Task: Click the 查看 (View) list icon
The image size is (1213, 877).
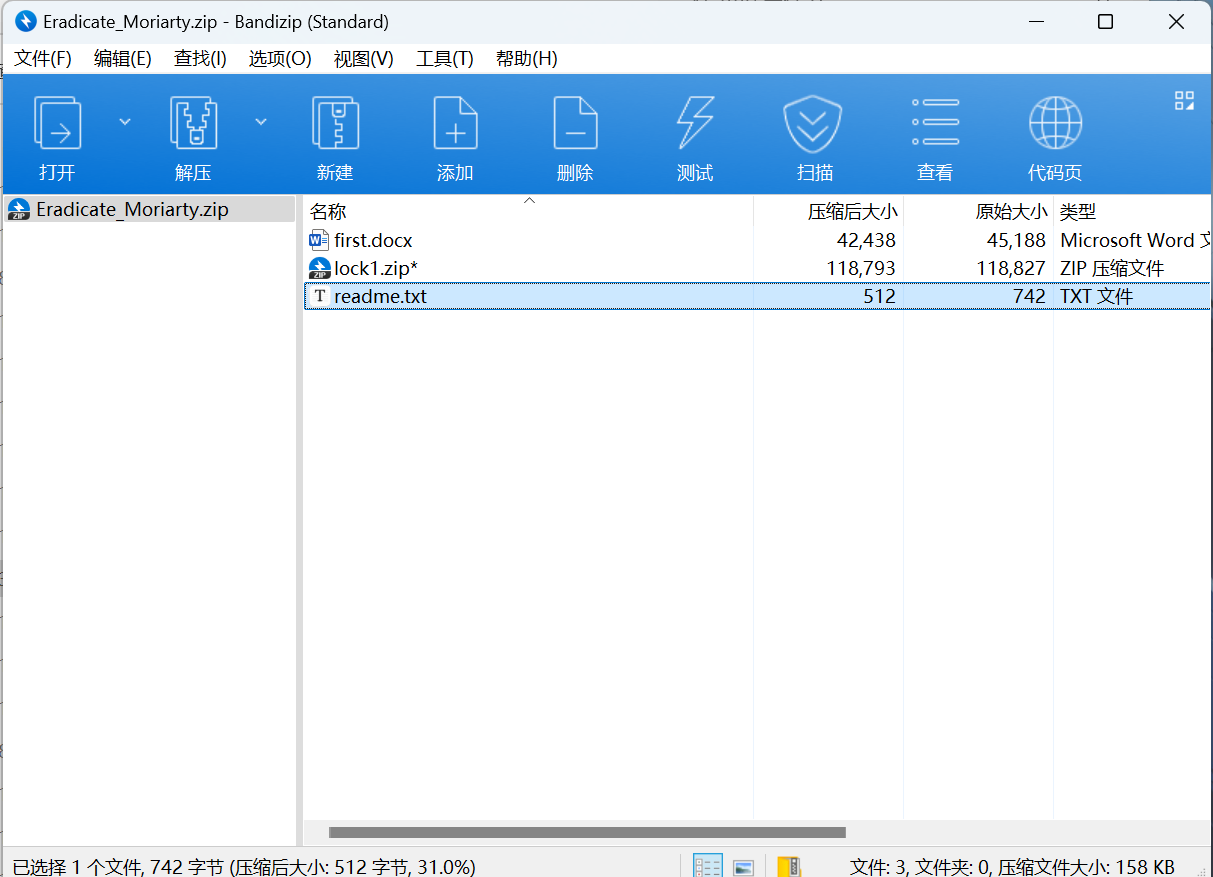Action: click(935, 123)
